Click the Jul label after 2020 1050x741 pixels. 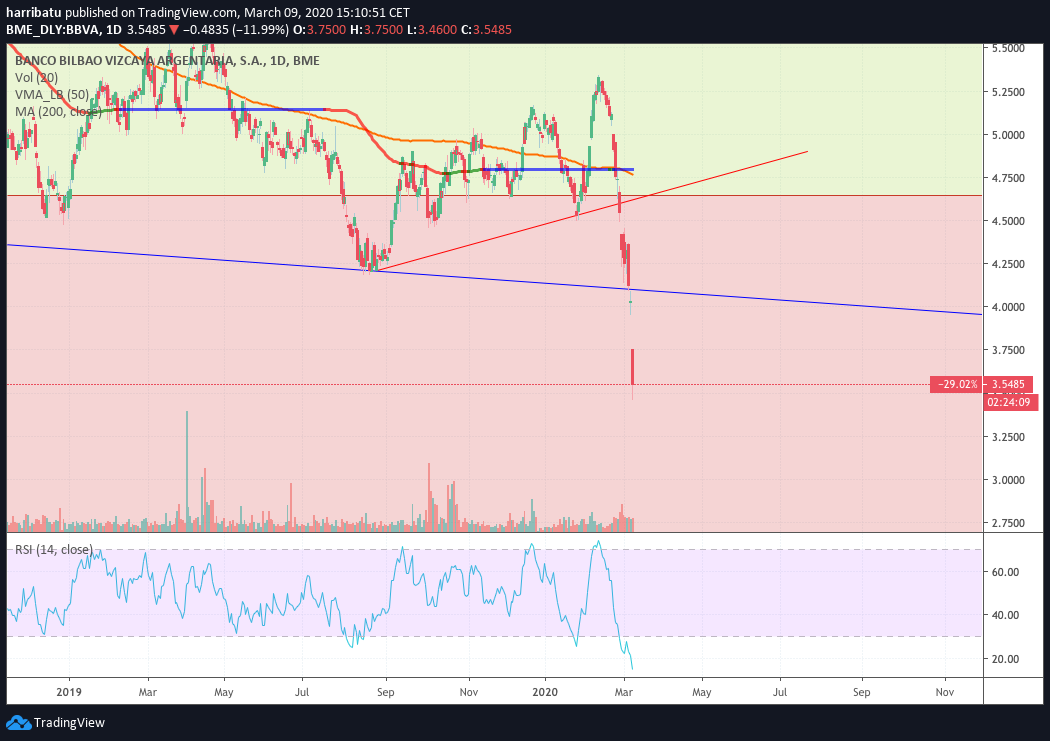point(779,692)
